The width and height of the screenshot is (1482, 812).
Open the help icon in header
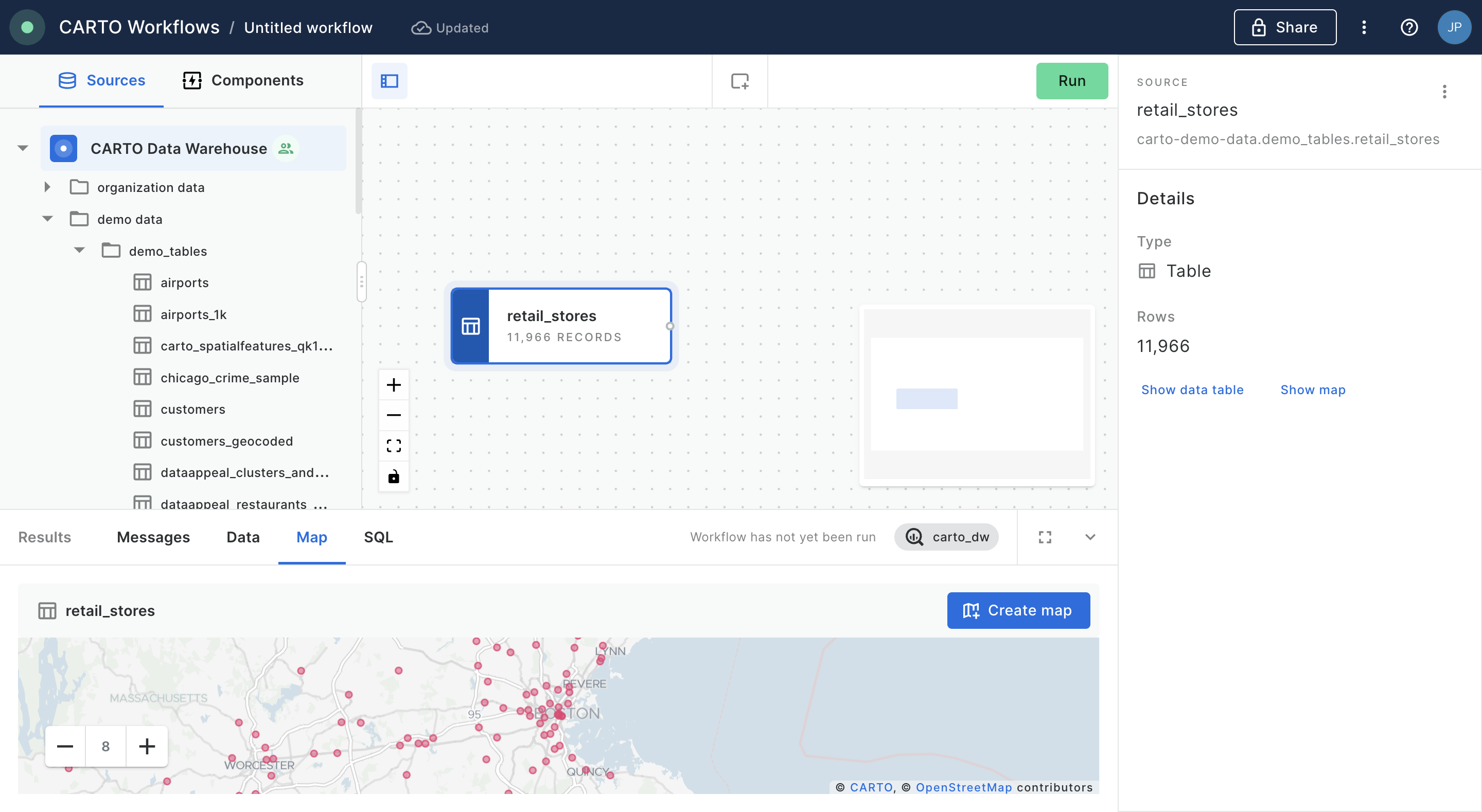point(1408,28)
